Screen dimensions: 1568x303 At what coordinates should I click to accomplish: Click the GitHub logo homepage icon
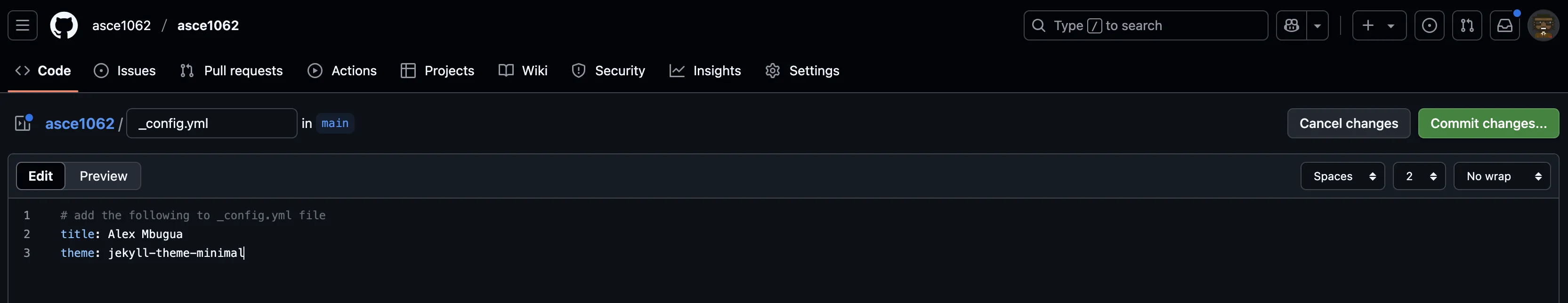click(64, 25)
